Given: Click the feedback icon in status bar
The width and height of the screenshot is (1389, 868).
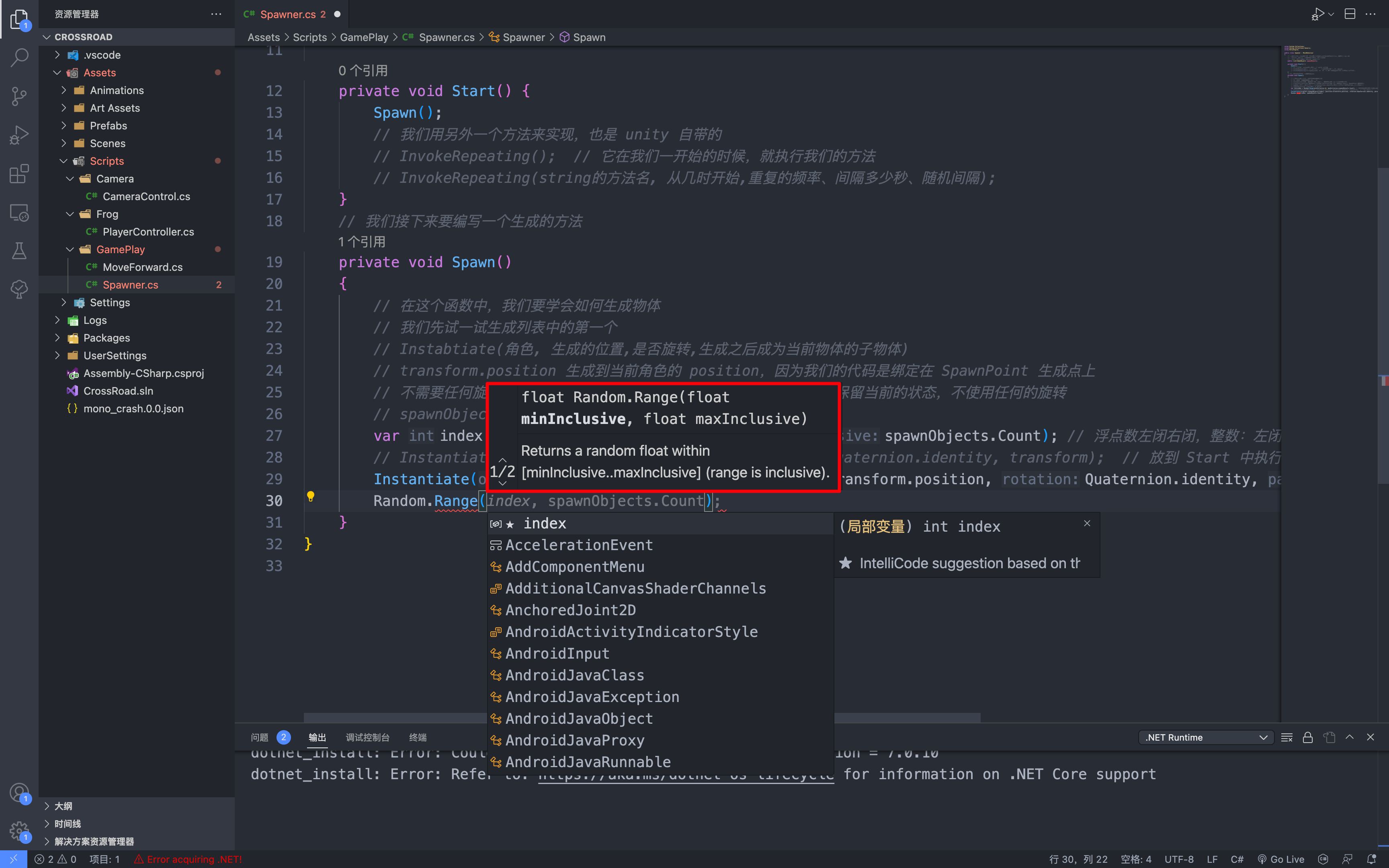Looking at the screenshot, I should 1347,859.
